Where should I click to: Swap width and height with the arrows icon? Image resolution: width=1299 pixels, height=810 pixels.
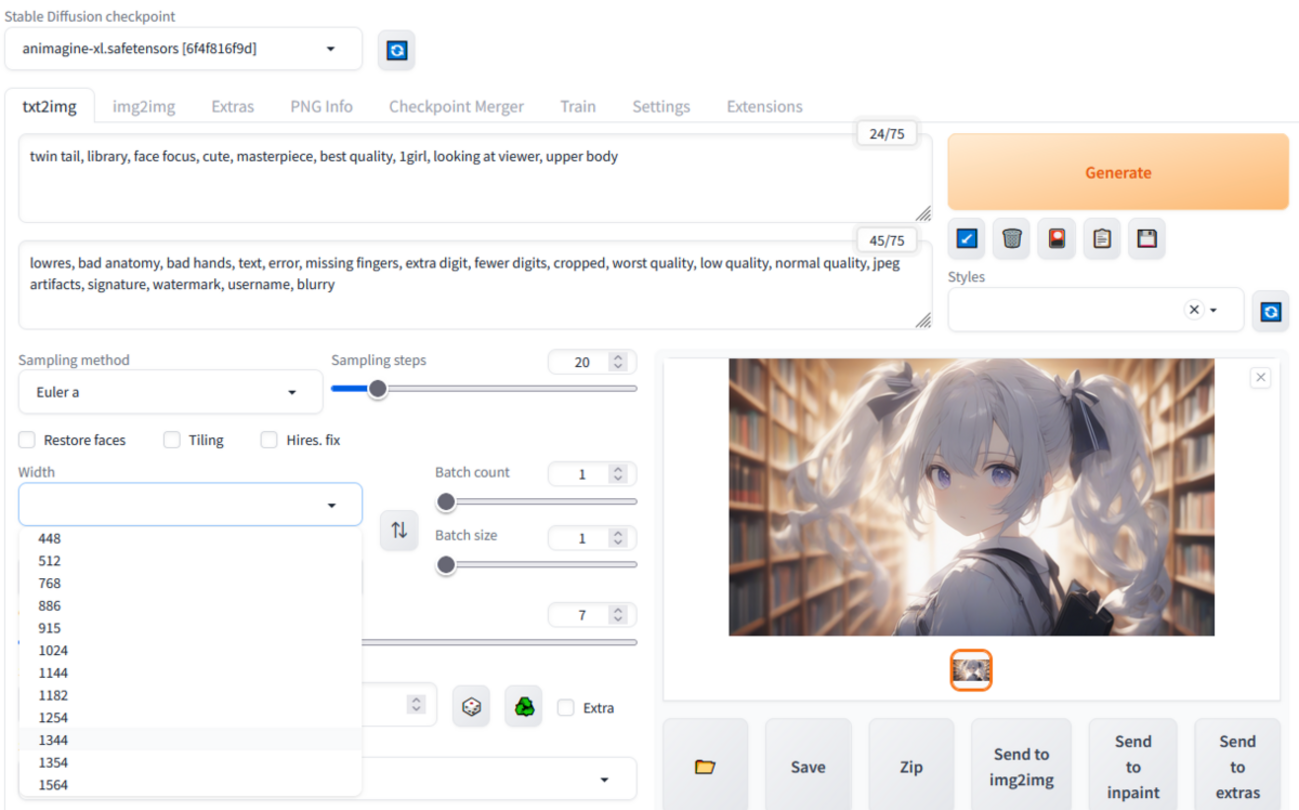coord(399,530)
